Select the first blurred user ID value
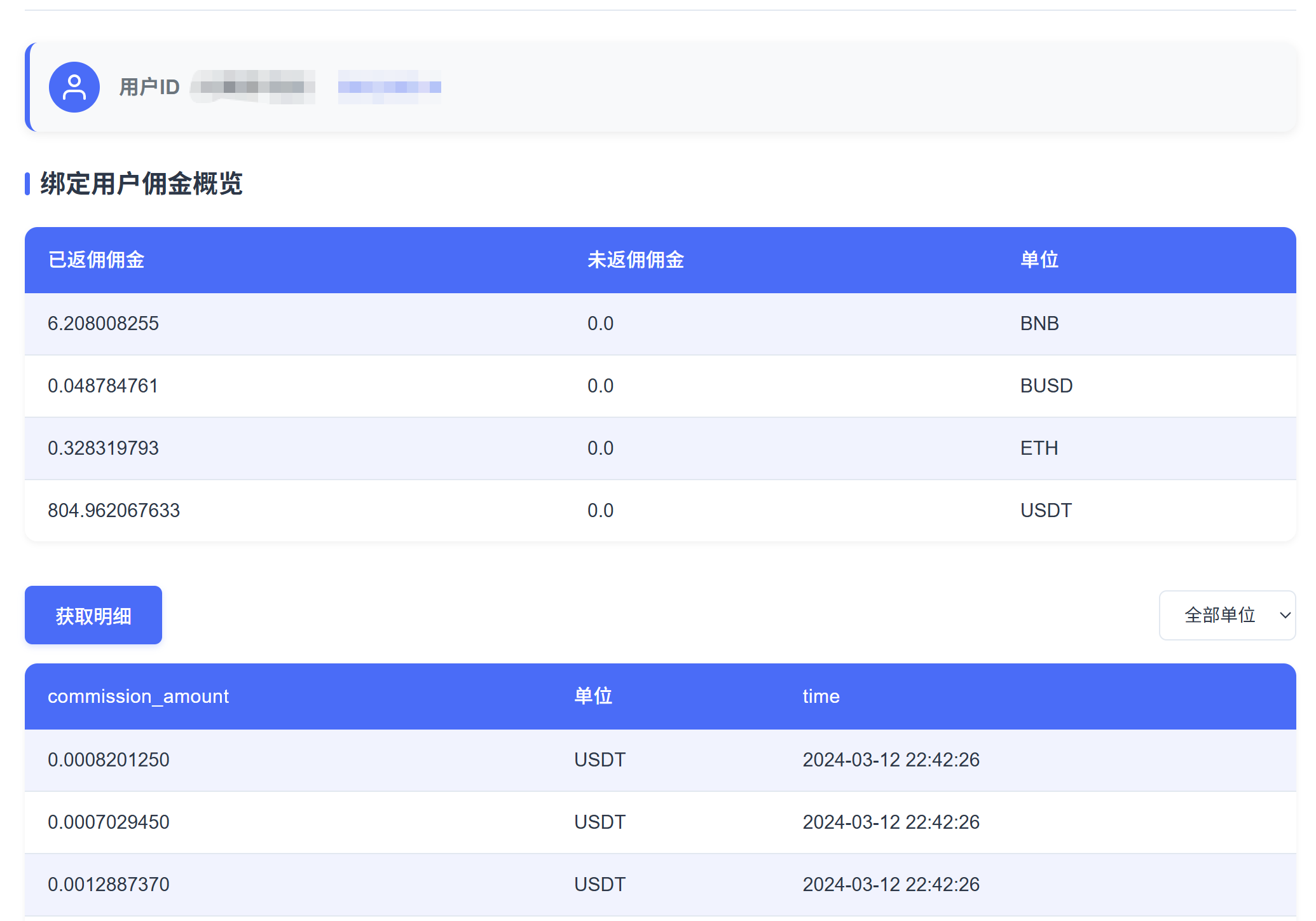1316x921 pixels. (252, 87)
